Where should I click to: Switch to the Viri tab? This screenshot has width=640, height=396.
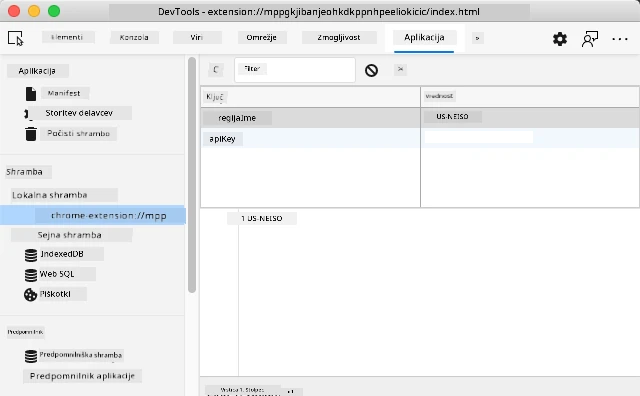point(197,38)
